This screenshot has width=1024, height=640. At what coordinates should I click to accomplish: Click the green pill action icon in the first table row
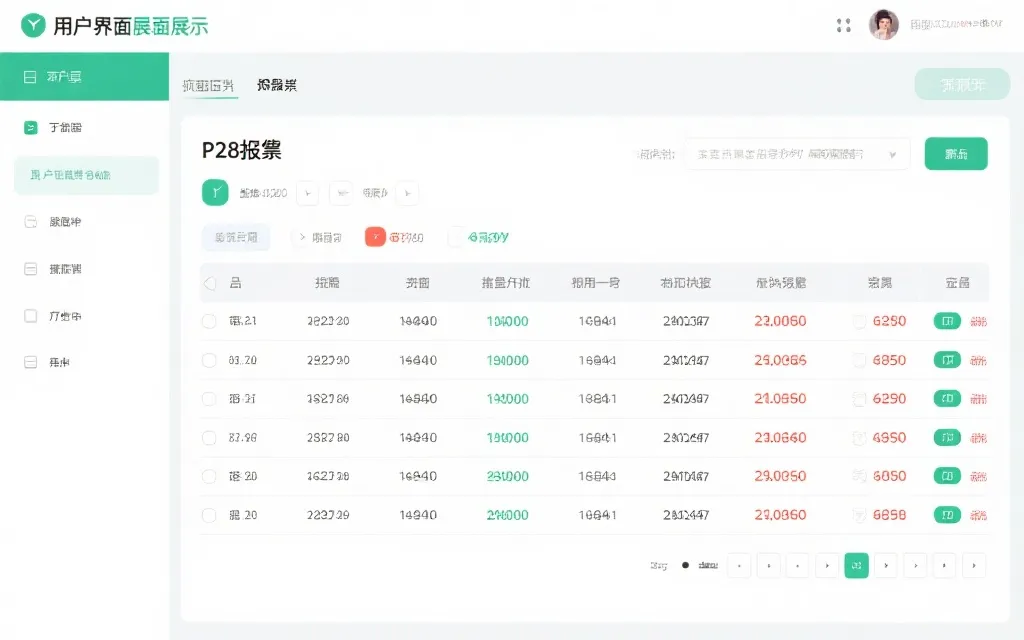click(x=946, y=320)
